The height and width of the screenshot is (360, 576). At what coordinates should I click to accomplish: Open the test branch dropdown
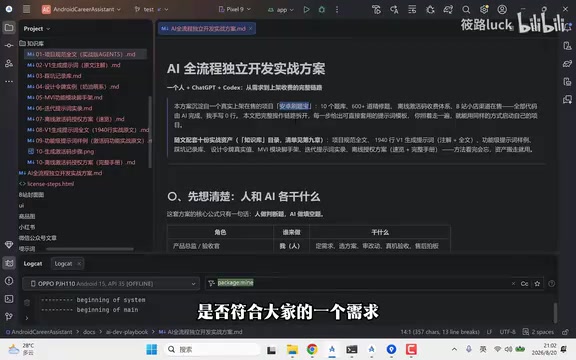(151, 9)
